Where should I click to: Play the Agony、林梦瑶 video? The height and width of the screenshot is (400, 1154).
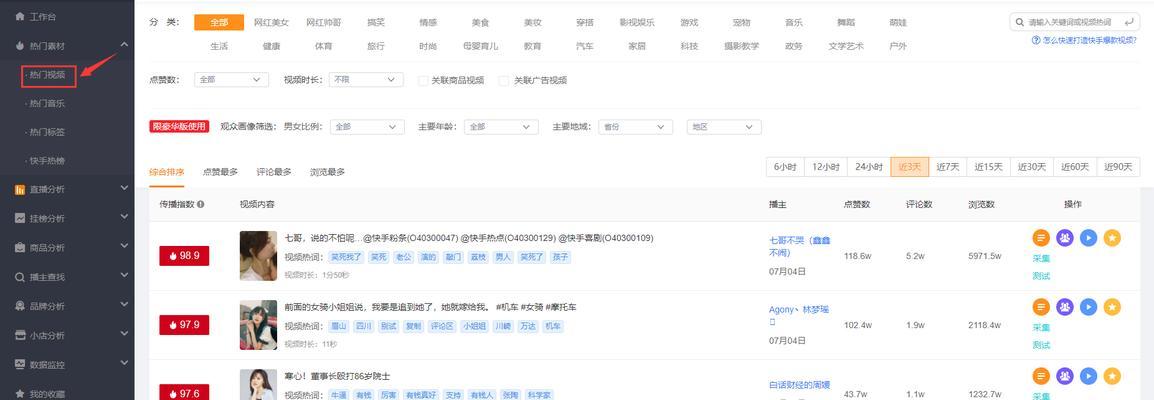coord(1088,307)
